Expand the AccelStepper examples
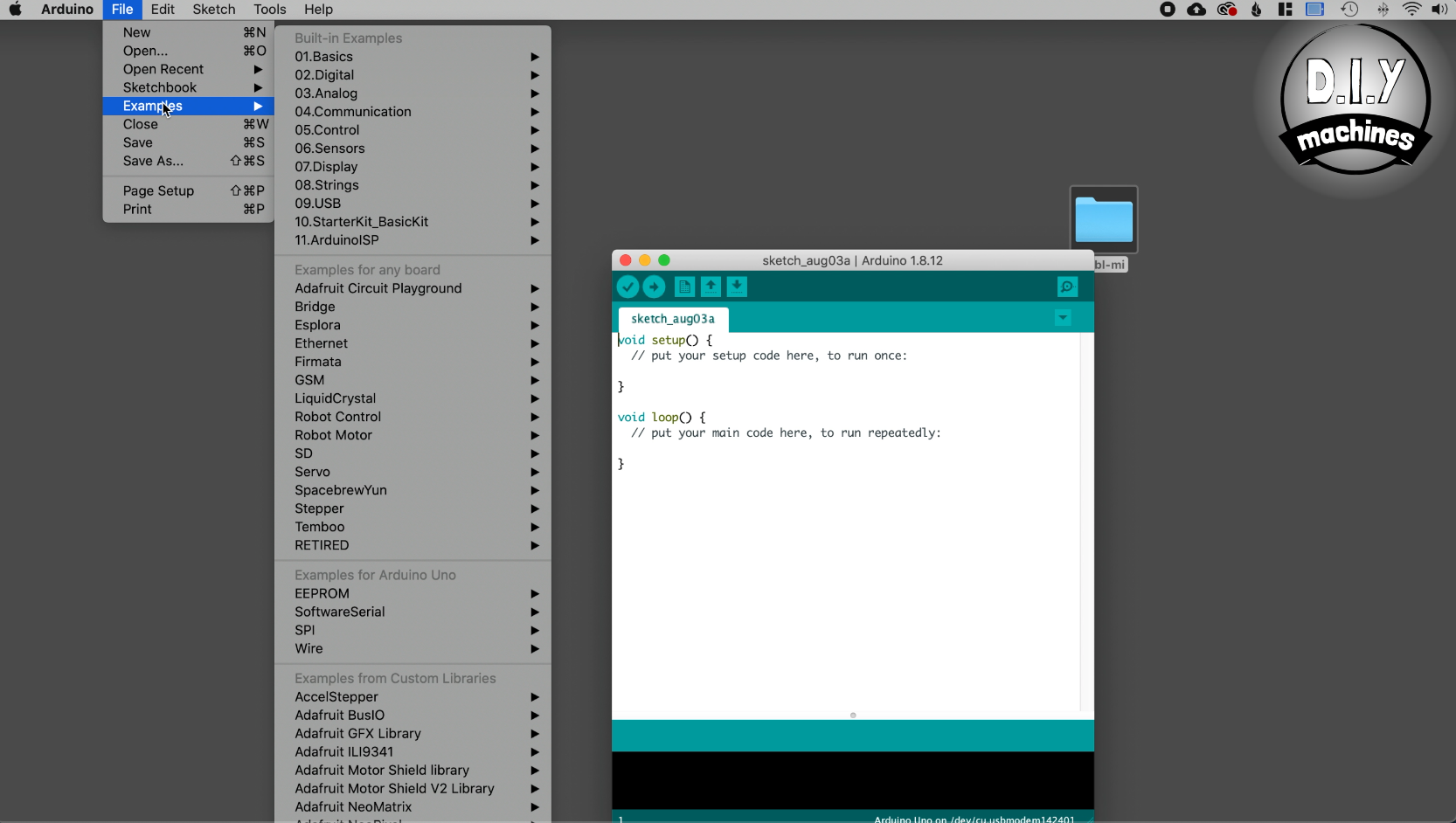Screen dimensions: 1456x823 click(413, 697)
